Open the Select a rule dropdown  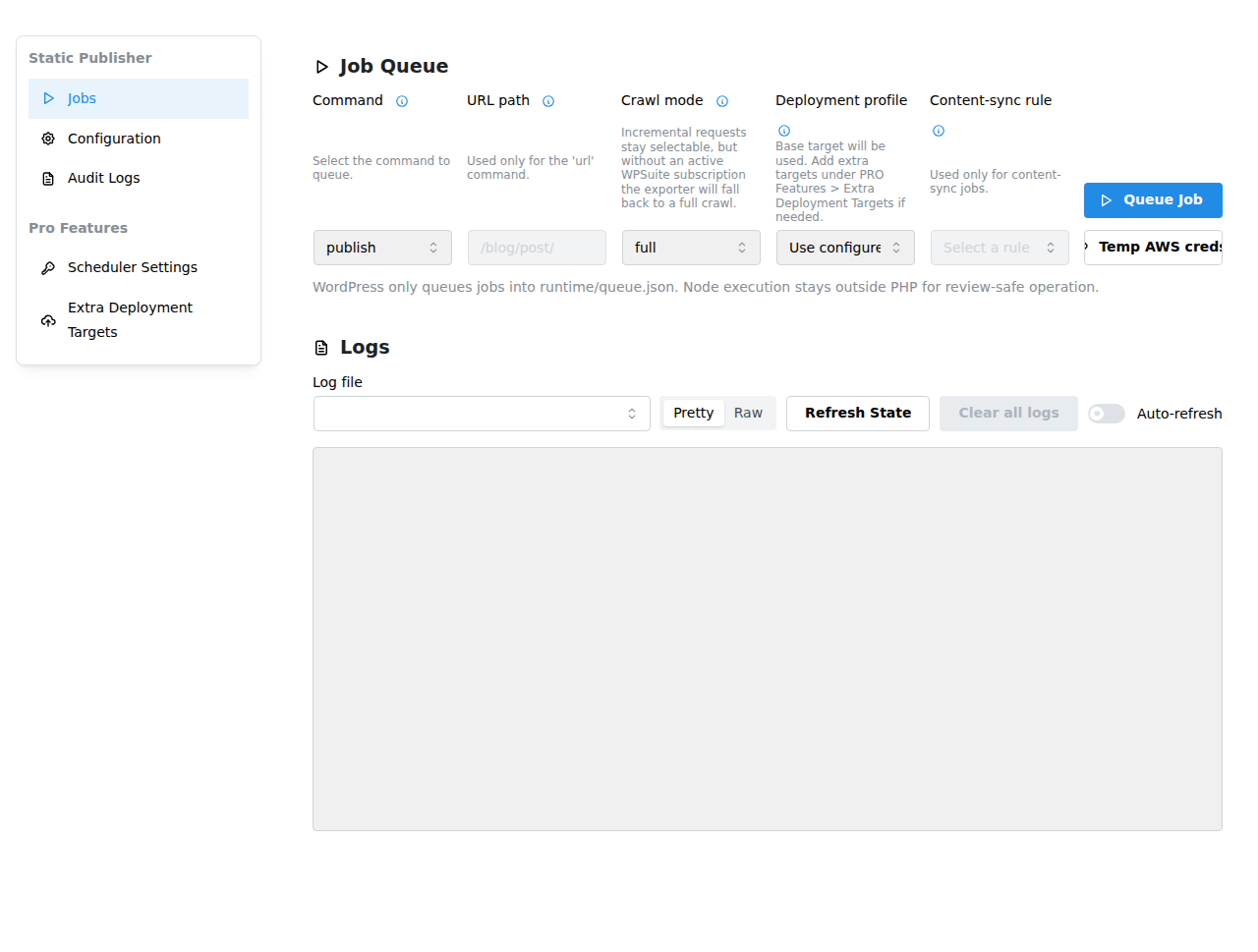1000,248
